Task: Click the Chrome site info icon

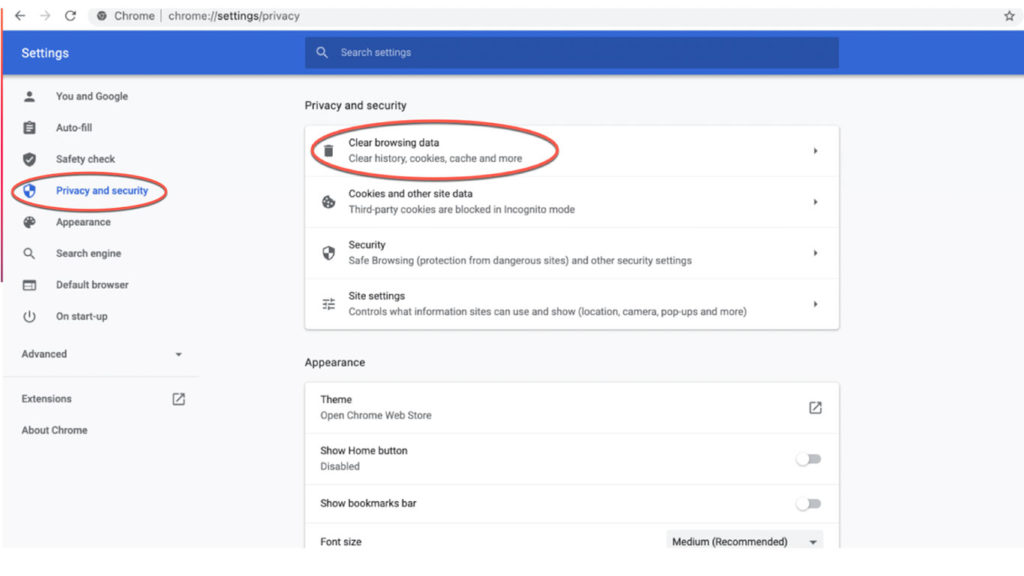Action: (102, 16)
